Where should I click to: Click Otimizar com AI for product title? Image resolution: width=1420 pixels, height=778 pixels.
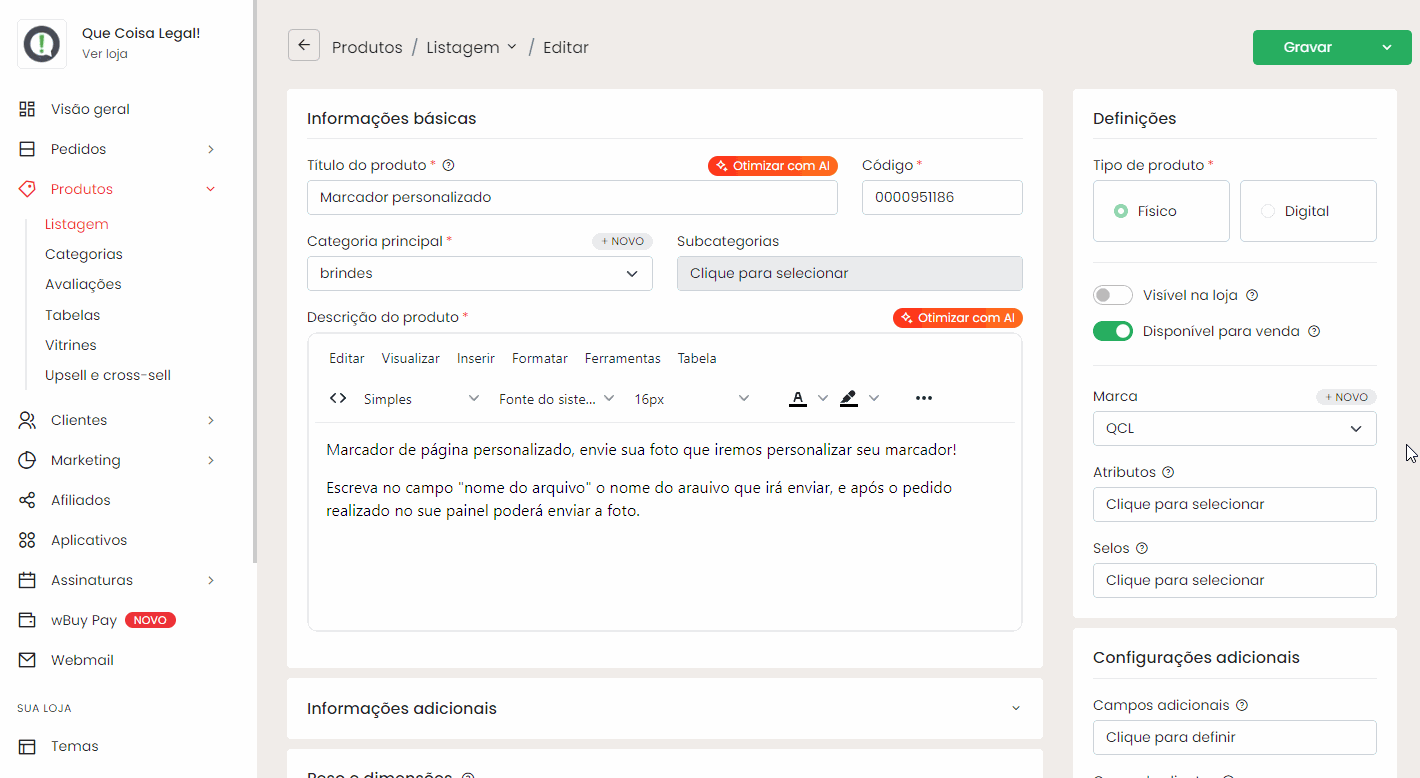(772, 166)
